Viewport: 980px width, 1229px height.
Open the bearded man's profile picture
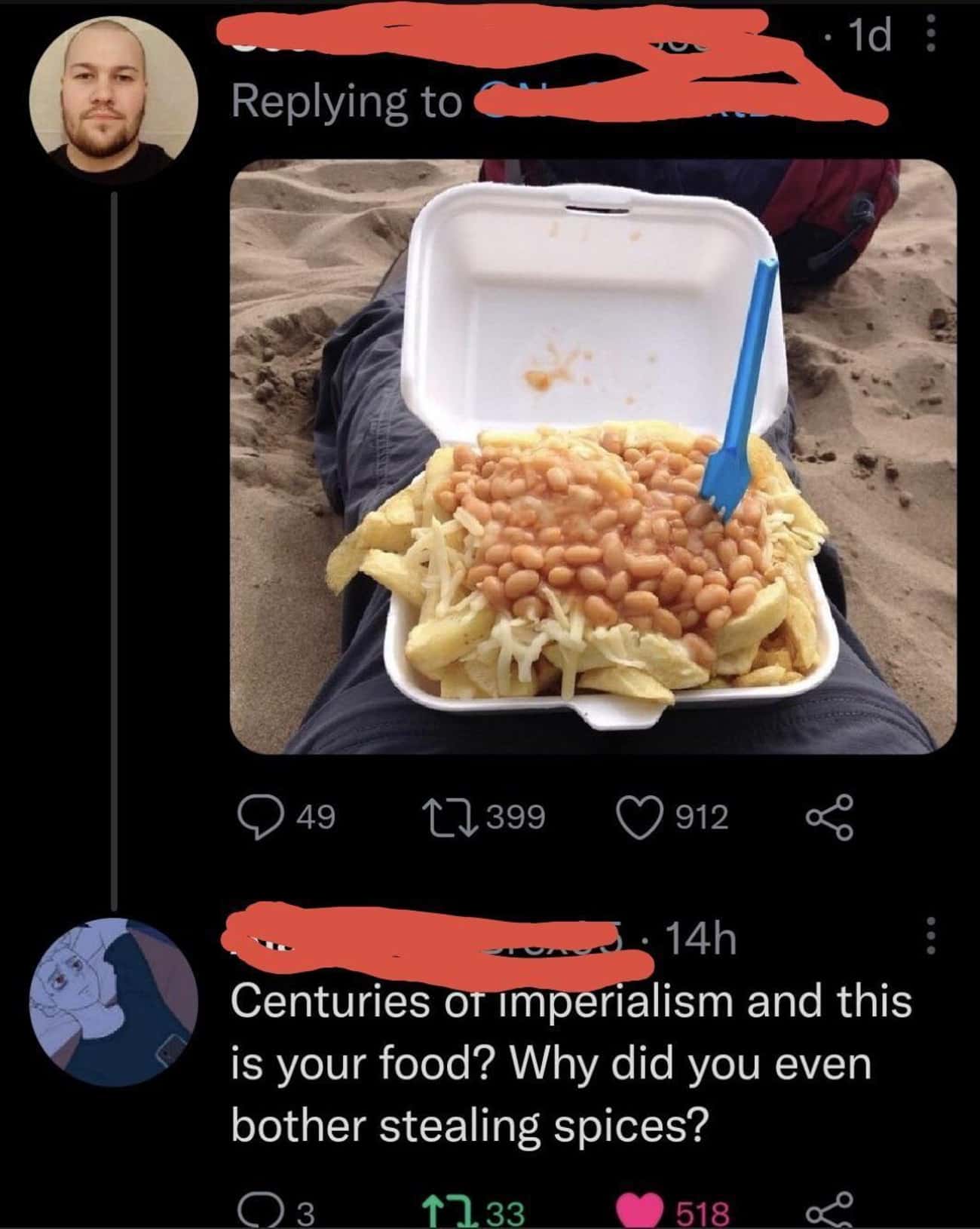(x=113, y=99)
